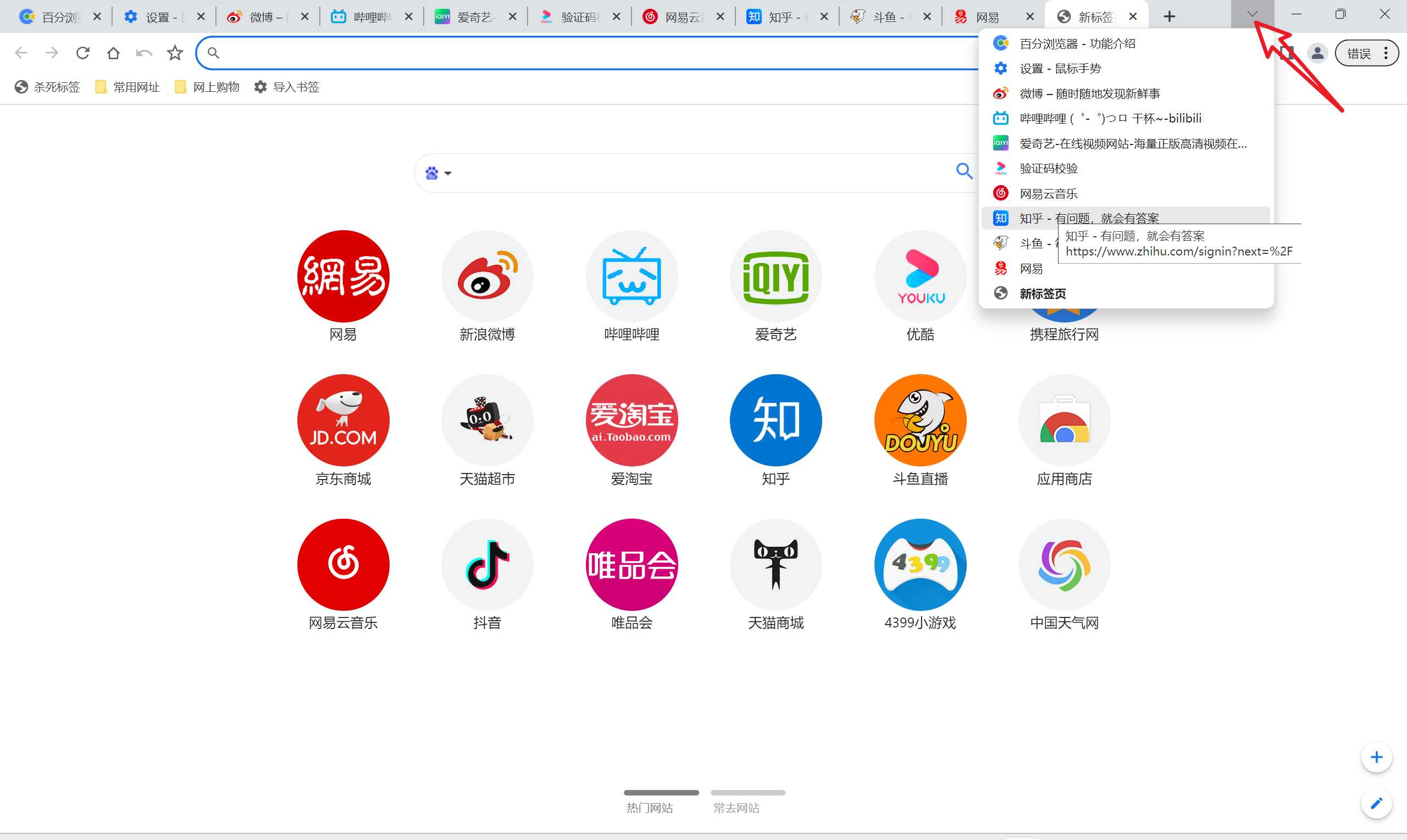Click the 杀死标签 bookmark
Image resolution: width=1407 pixels, height=840 pixels.
(x=48, y=87)
